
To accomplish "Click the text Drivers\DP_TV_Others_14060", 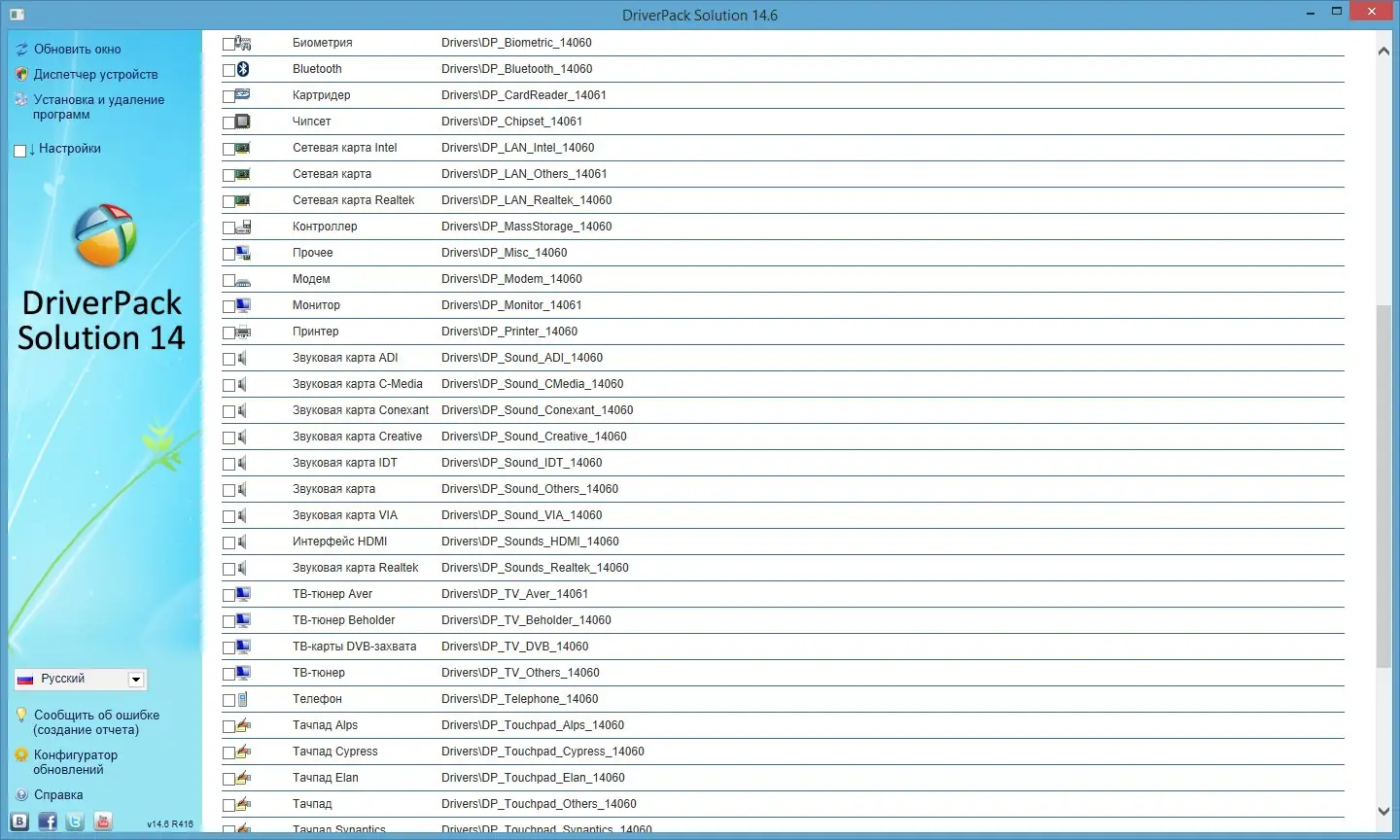I will click(520, 673).
